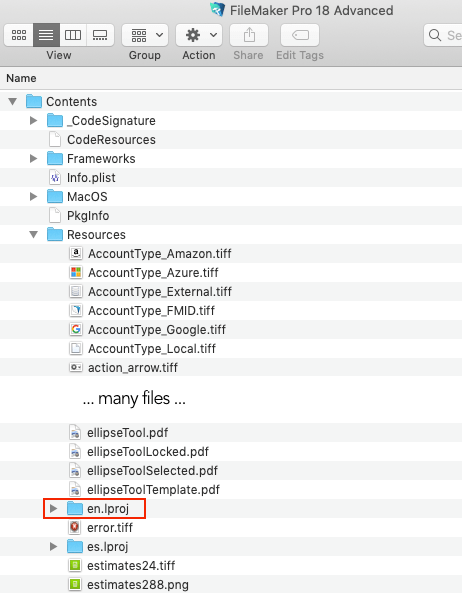This screenshot has width=462, height=593.
Task: Click the Edit Tags button
Action: click(300, 35)
